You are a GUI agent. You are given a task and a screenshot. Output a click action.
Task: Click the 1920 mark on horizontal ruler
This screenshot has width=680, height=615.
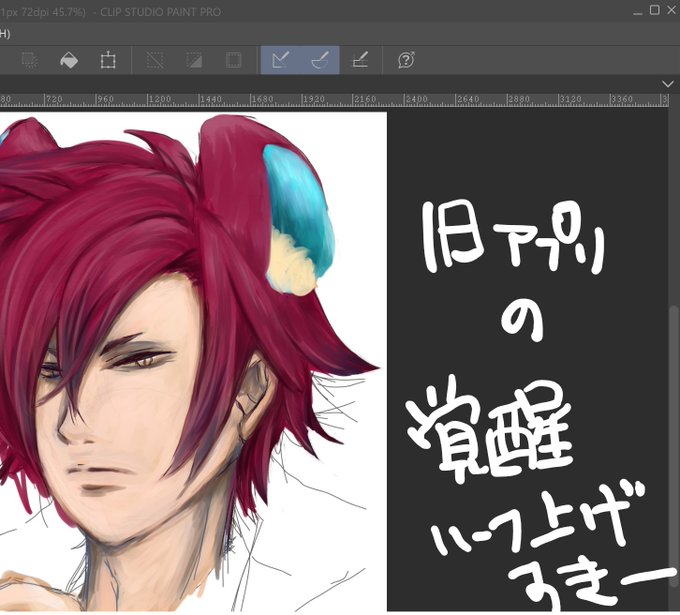(x=314, y=99)
